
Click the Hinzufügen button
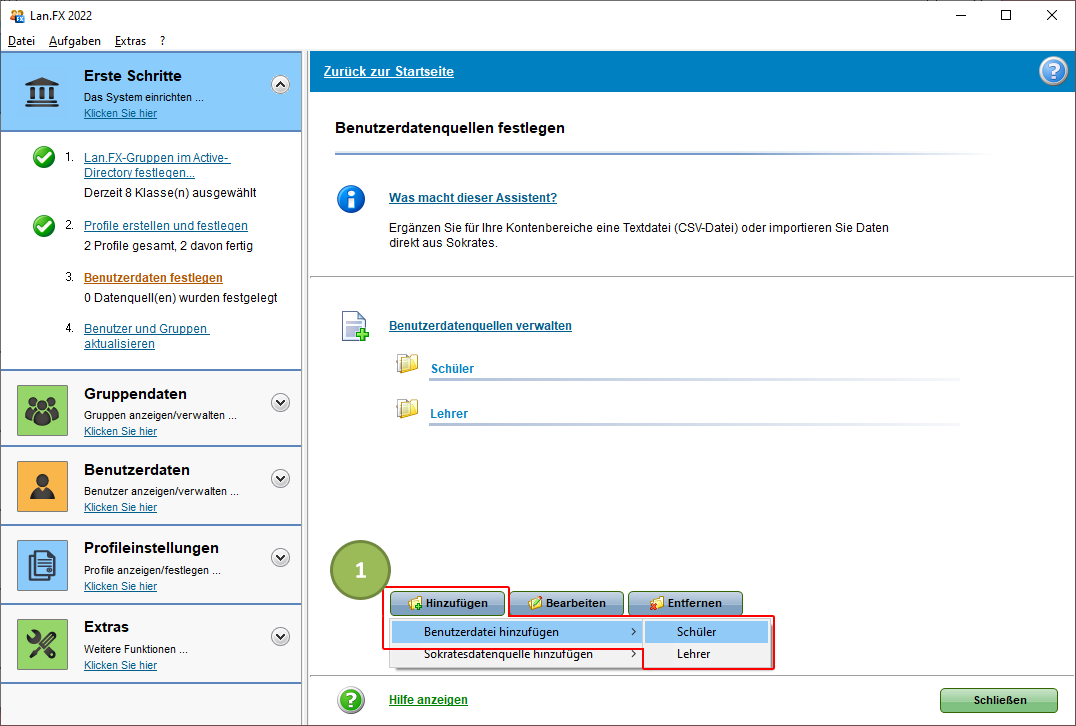pos(447,603)
